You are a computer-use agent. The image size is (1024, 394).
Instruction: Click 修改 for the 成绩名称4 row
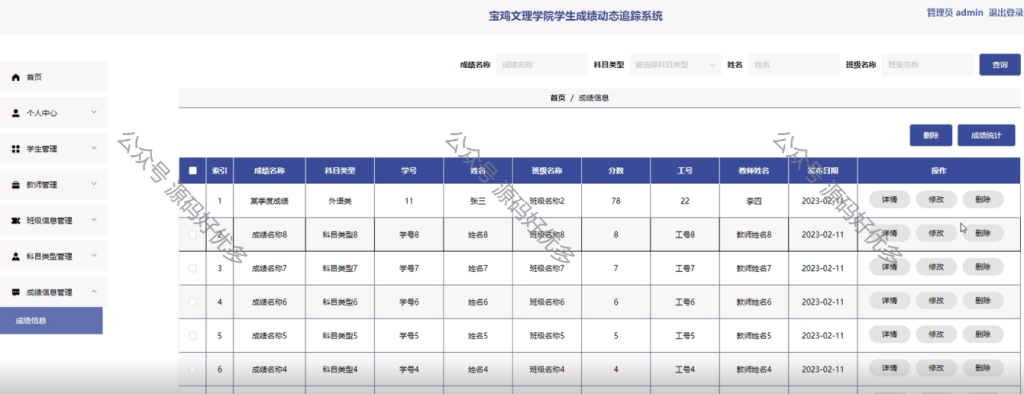(x=936, y=369)
